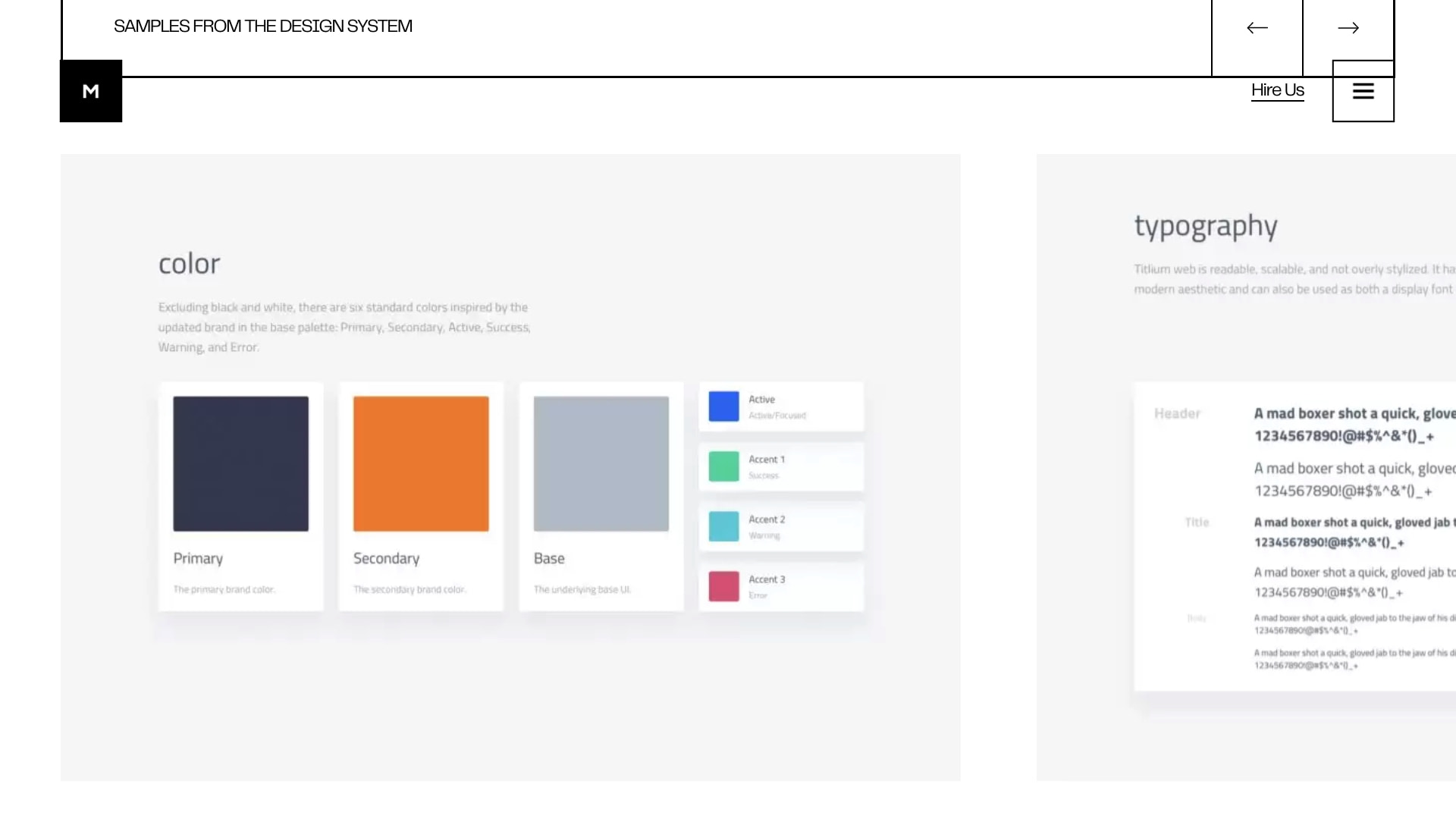Pick the Accent 1 green swatch
The image size is (1456, 819).
(x=723, y=466)
